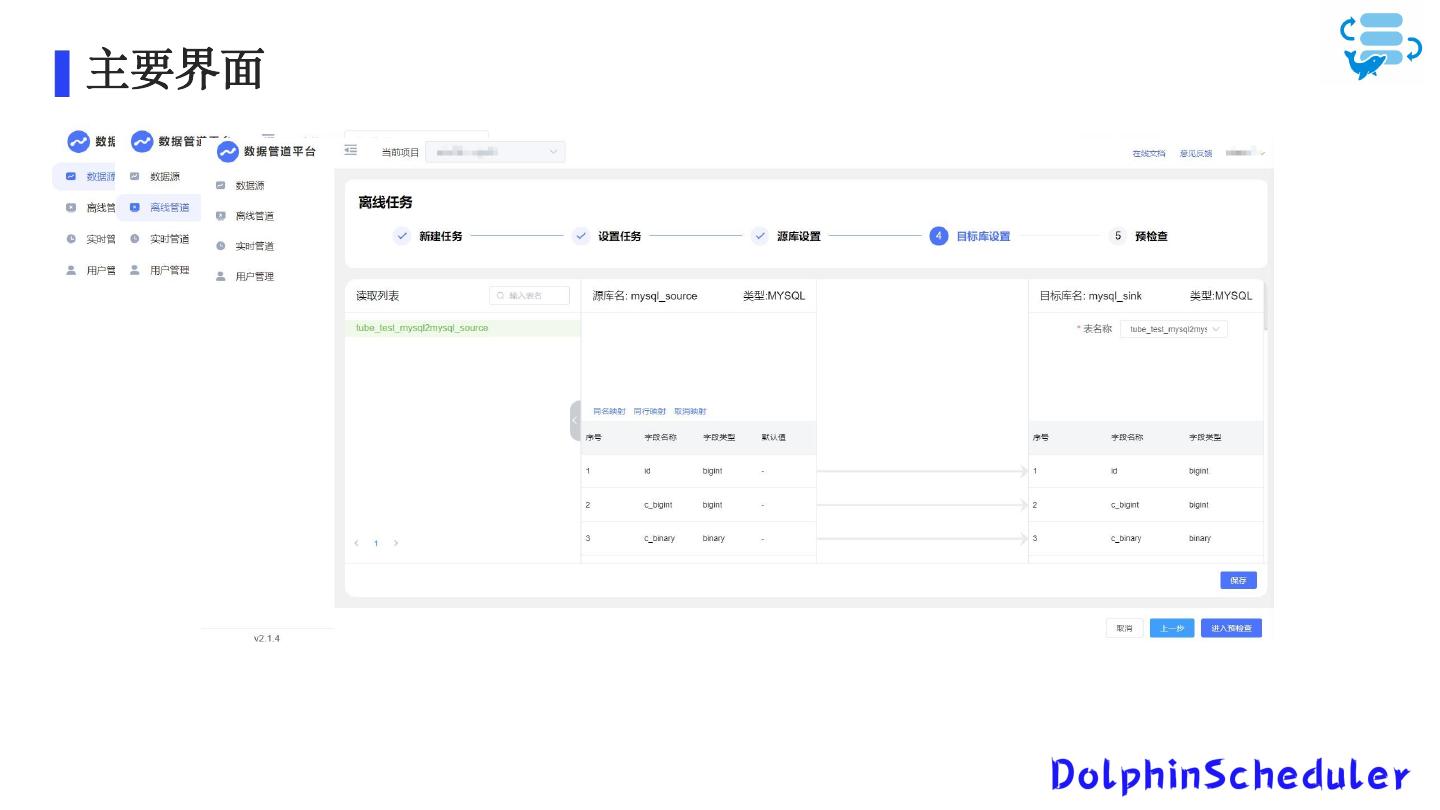Click 用户管理 person icon under the full 数据管道平台 title
The width and height of the screenshot is (1440, 810).
(221, 276)
